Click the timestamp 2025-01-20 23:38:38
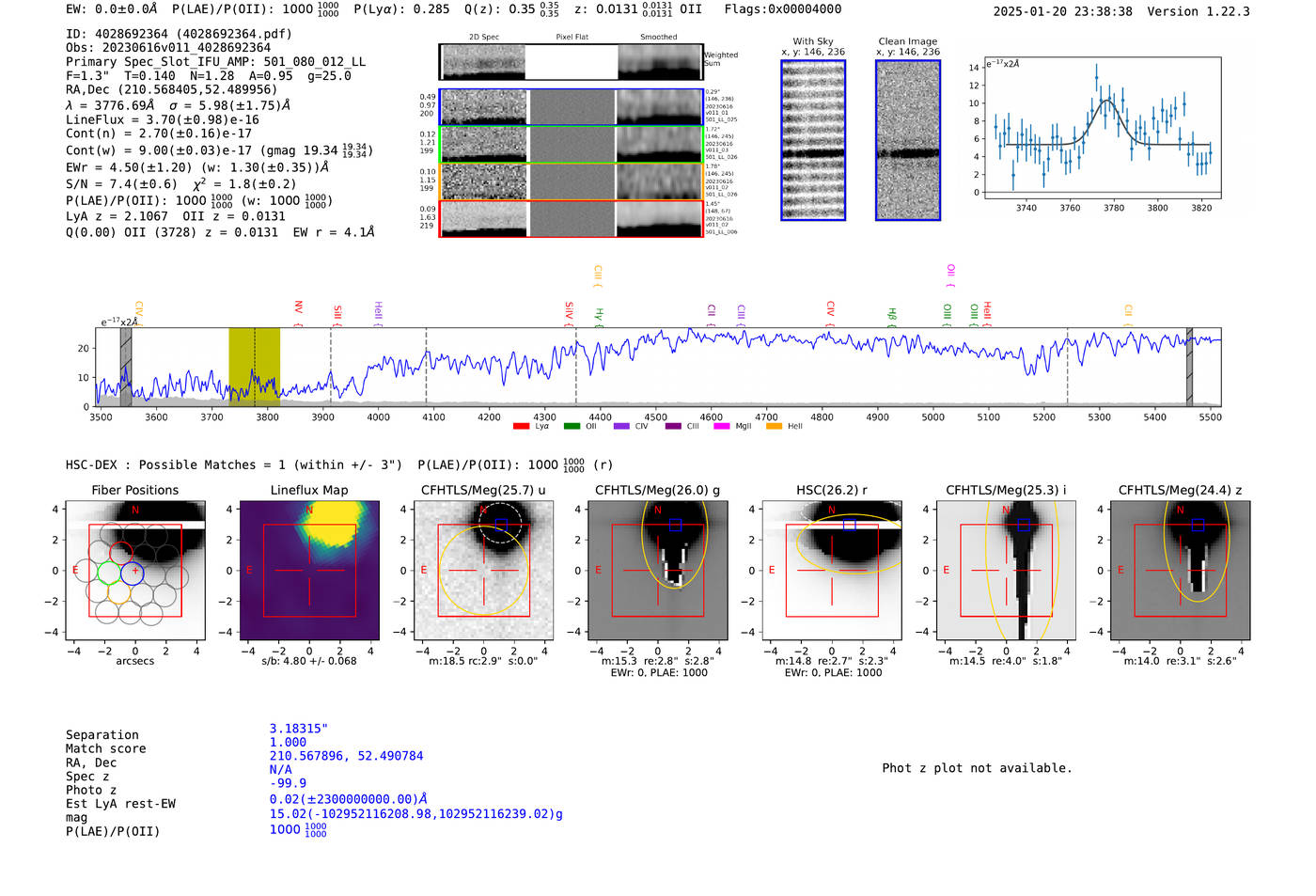The image size is (1316, 896). 1062,11
